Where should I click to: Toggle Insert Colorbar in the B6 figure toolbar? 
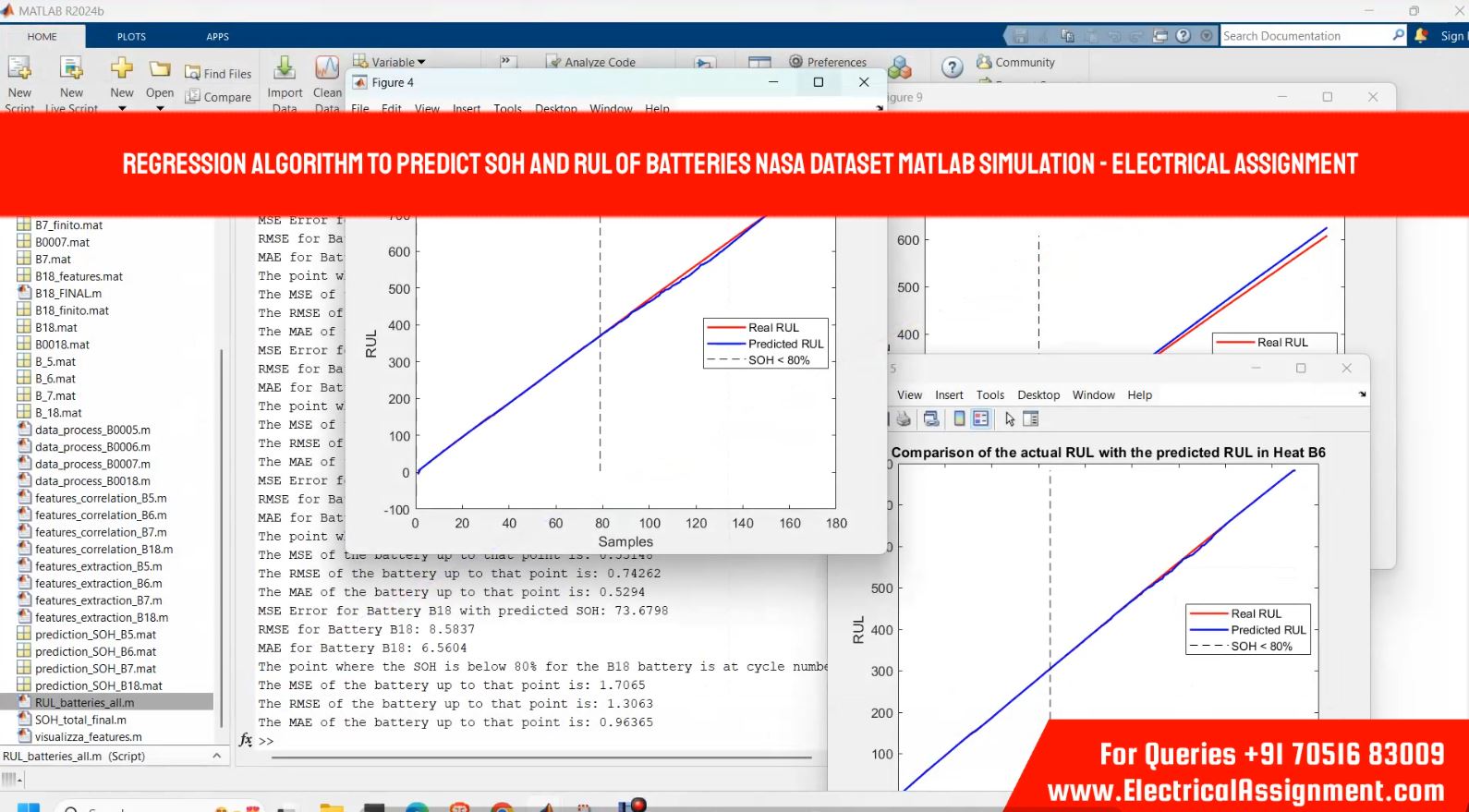[x=959, y=418]
